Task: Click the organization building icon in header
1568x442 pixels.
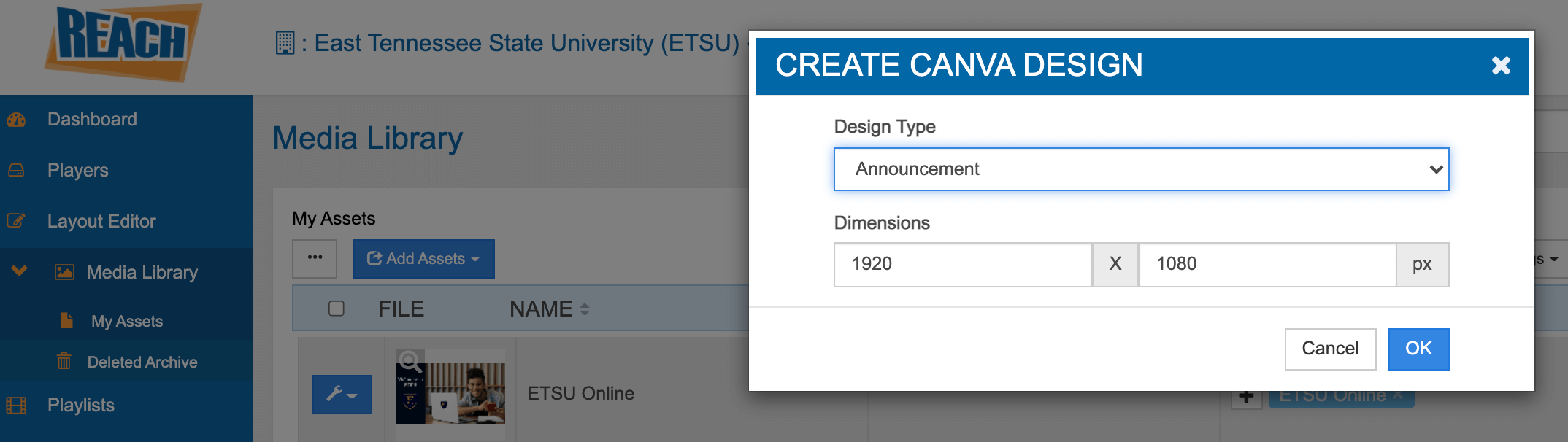Action: click(x=285, y=43)
